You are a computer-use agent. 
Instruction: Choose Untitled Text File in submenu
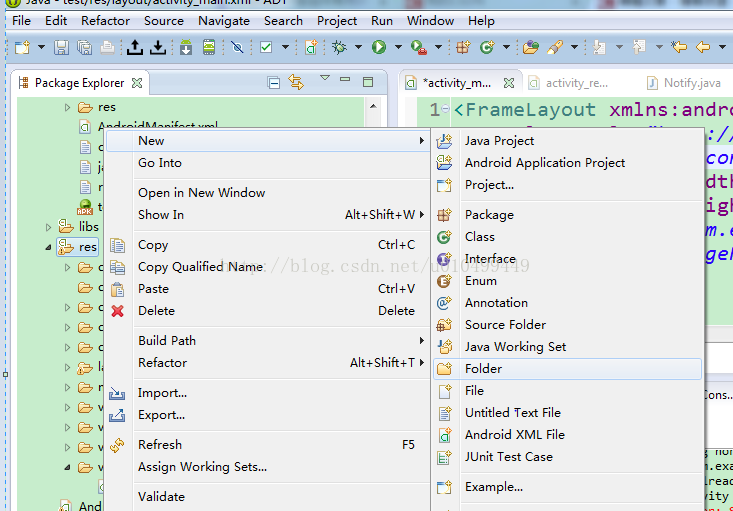[567, 413]
